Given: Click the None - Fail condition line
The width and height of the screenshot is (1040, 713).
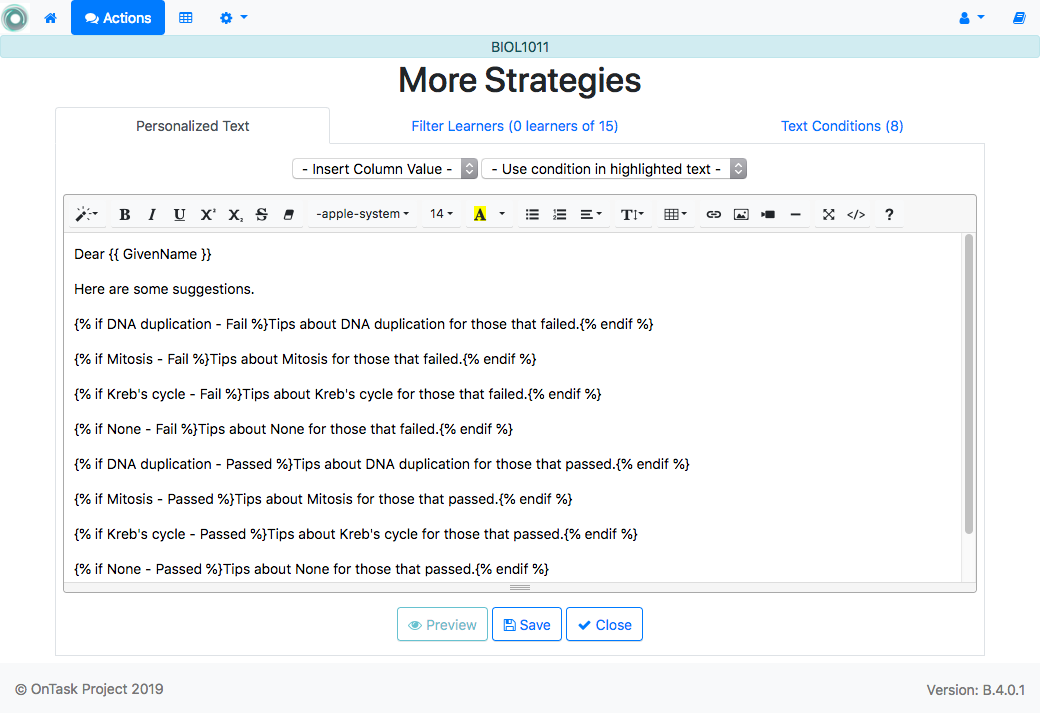Looking at the screenshot, I should pos(293,429).
